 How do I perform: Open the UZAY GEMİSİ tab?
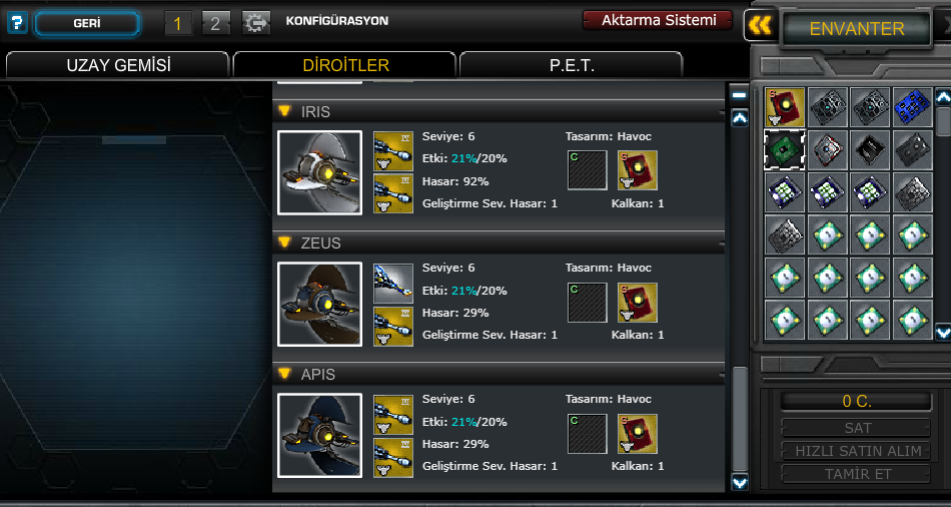[118, 65]
